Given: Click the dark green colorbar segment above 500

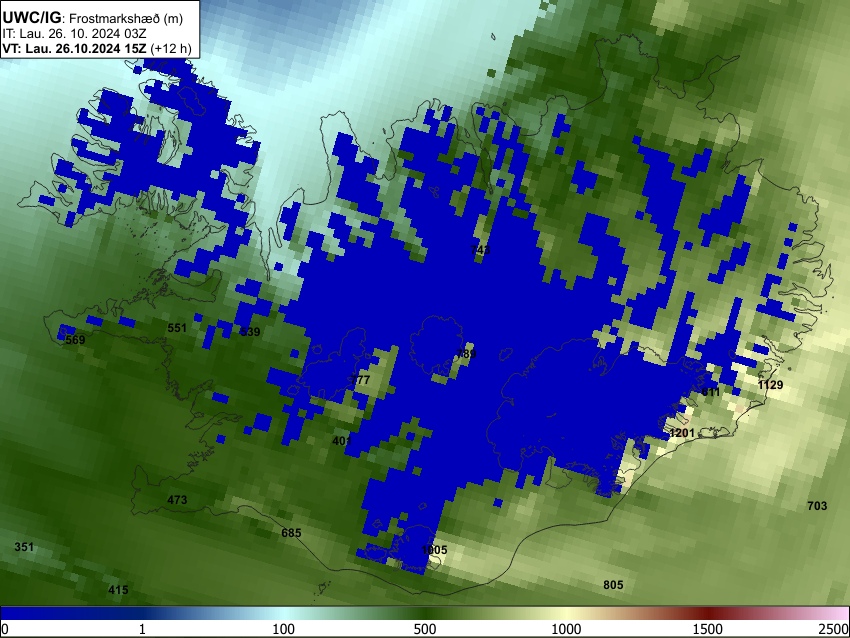Looking at the screenshot, I should pos(425,613).
